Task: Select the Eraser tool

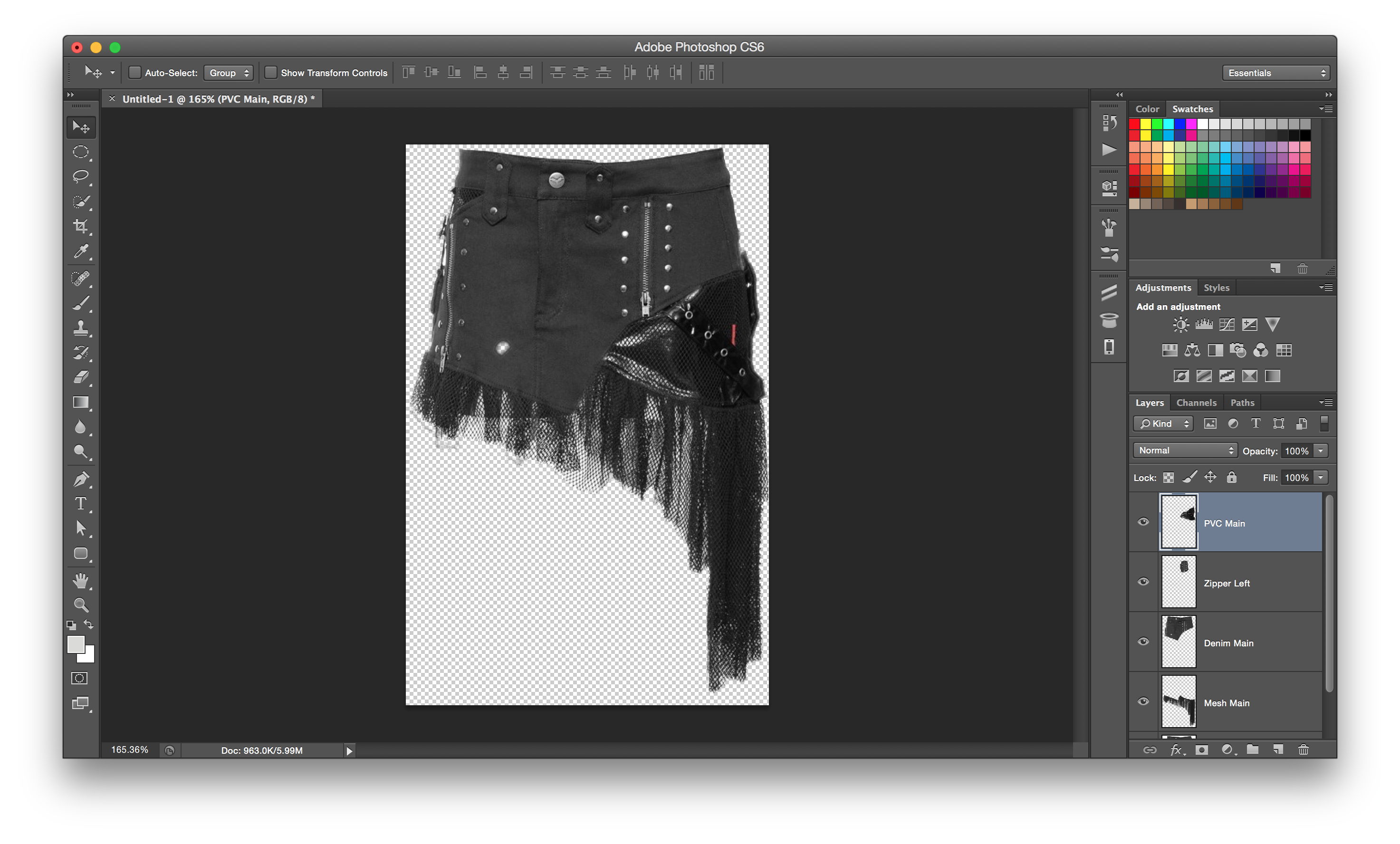Action: coord(81,377)
